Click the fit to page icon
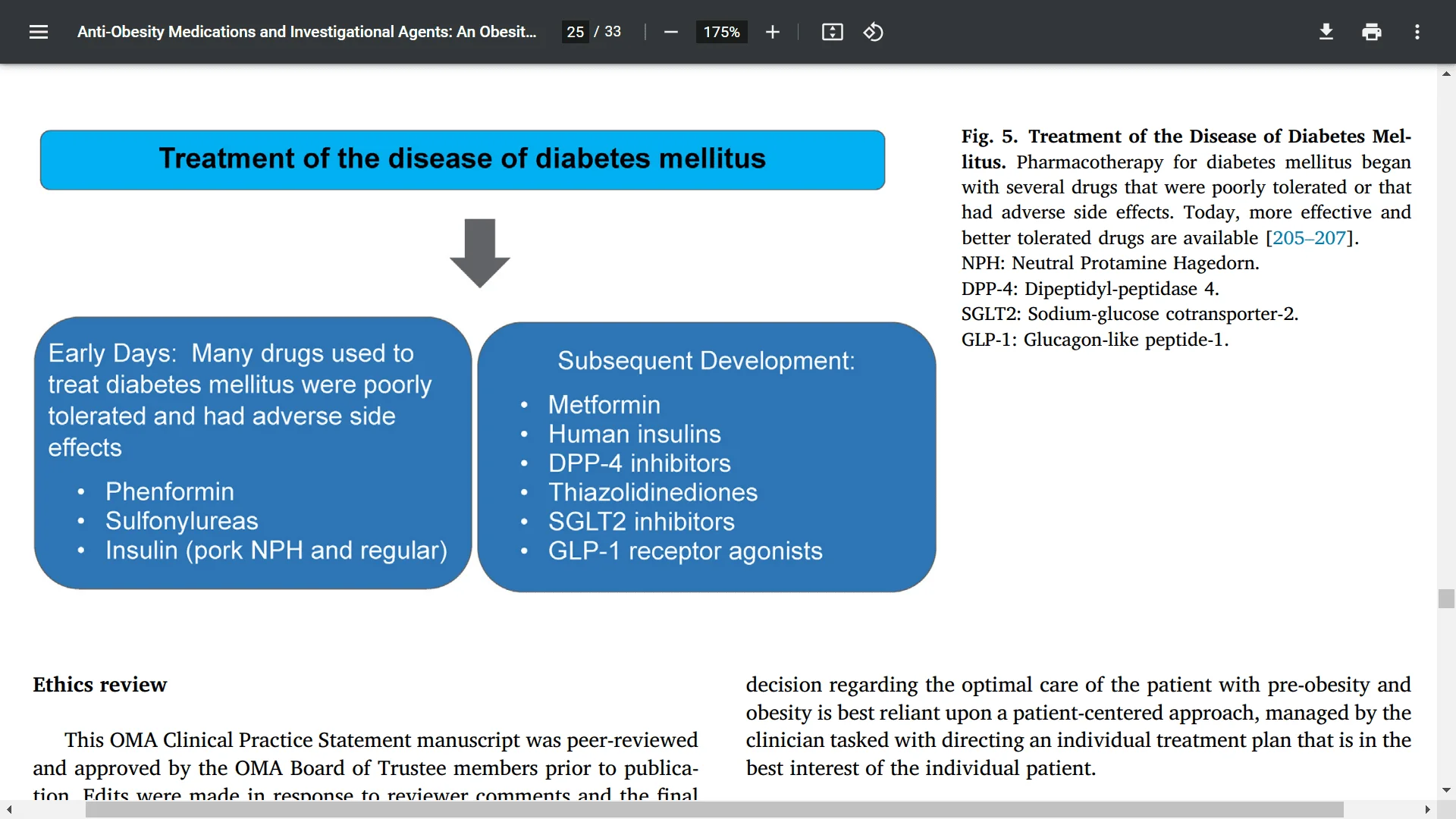Screen dimensions: 1456x819 [833, 32]
